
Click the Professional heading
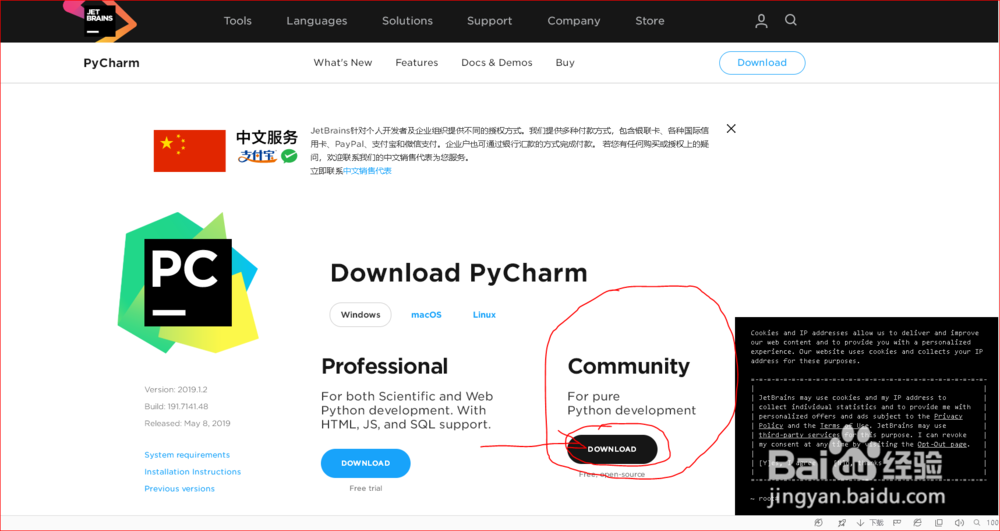[x=385, y=366]
